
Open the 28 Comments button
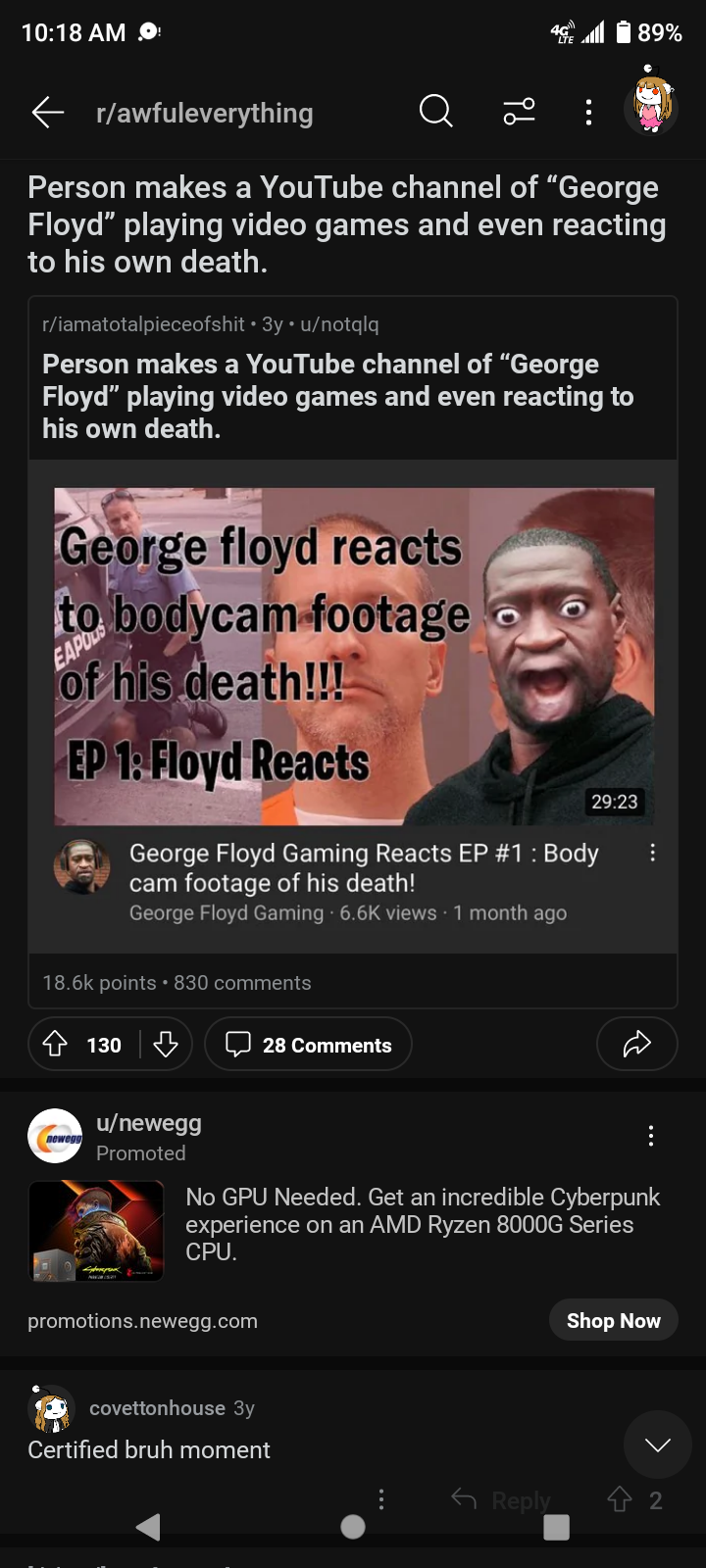tap(308, 1045)
